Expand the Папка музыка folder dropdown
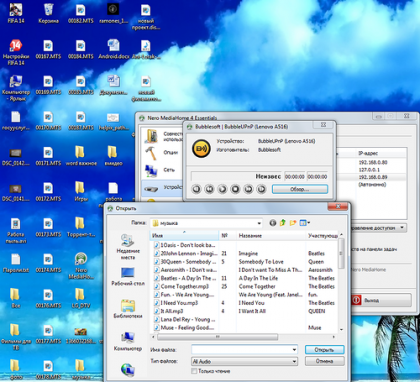This screenshot has height=382, width=420. [259, 223]
